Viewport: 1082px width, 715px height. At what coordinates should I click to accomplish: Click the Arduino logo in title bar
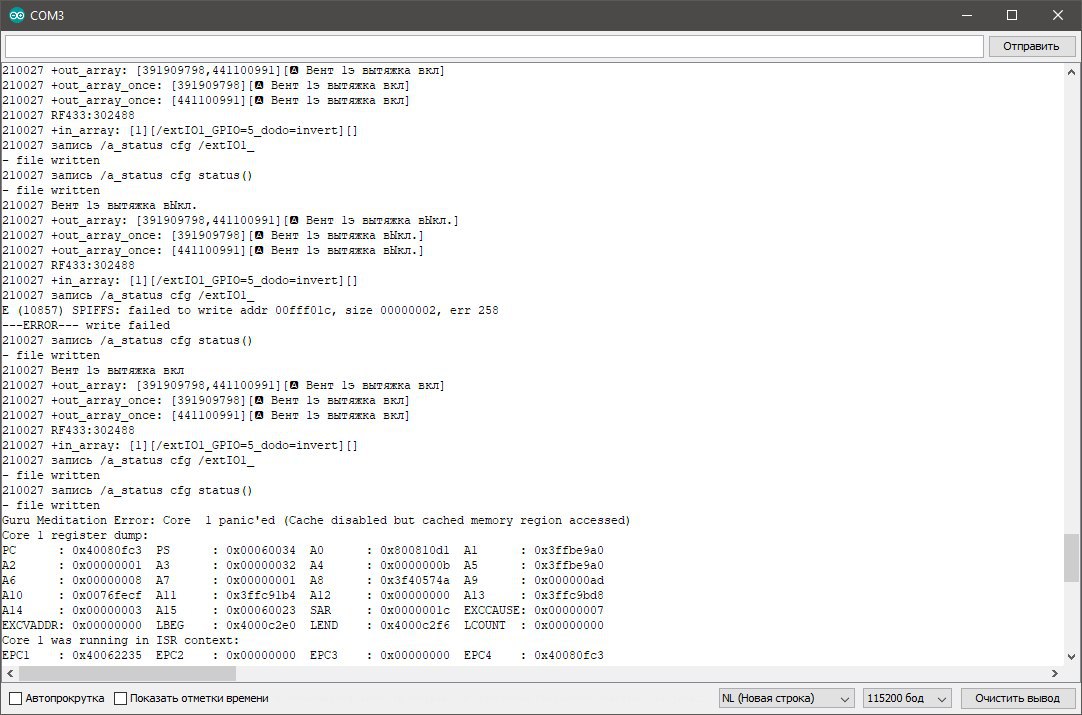(x=17, y=15)
